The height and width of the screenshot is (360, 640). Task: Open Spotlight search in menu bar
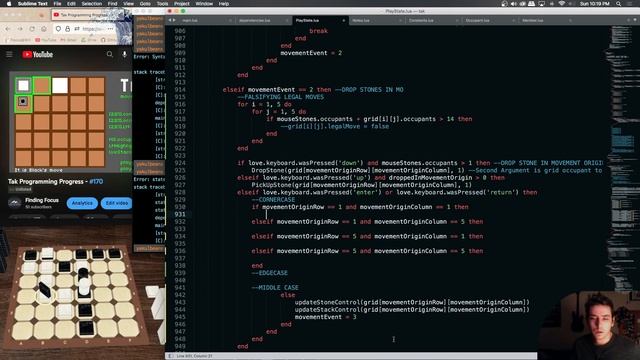[619, 4]
